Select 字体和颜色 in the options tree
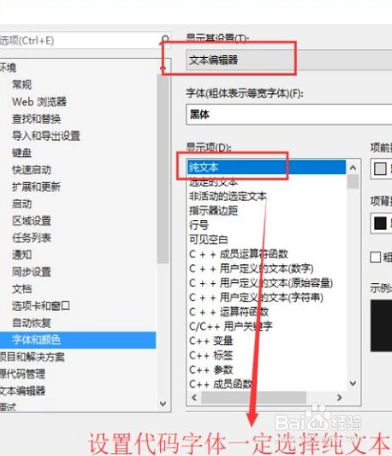 click(x=78, y=340)
